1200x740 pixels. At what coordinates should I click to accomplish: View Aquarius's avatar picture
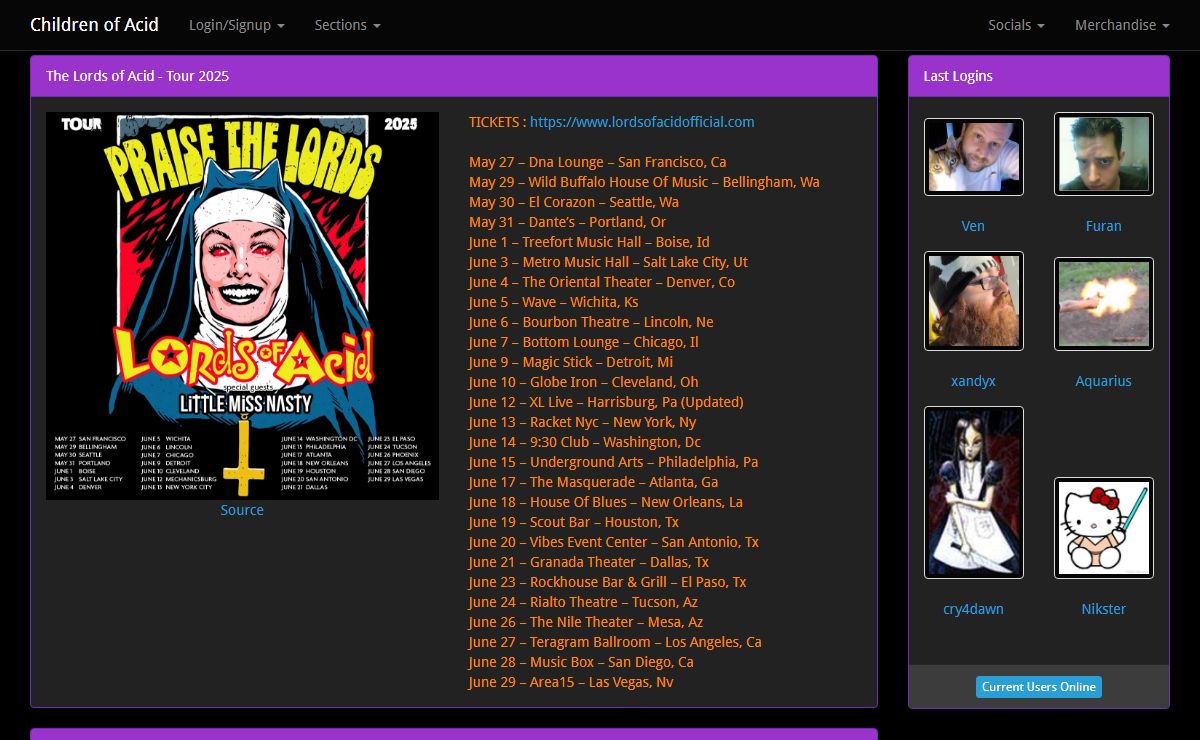(1104, 304)
